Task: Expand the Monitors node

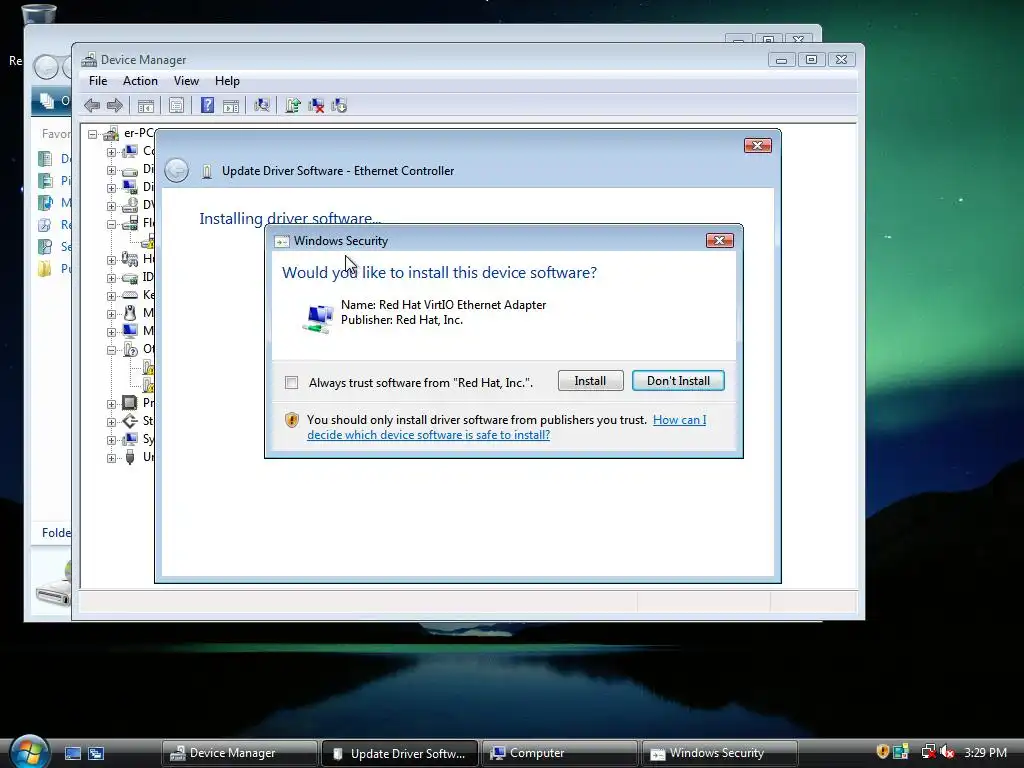Action: (x=111, y=331)
